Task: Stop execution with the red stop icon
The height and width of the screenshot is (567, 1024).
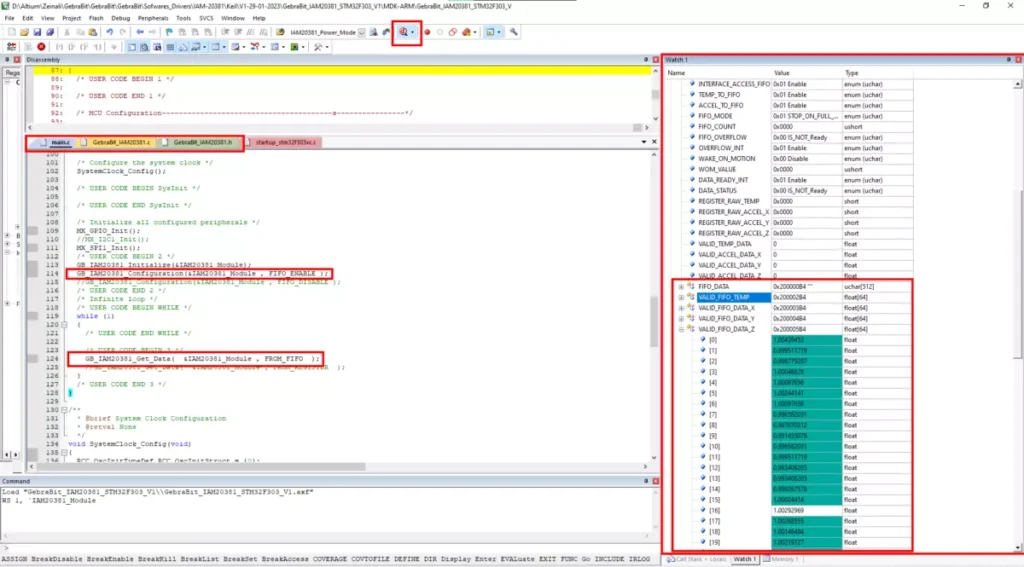Action: point(41,47)
